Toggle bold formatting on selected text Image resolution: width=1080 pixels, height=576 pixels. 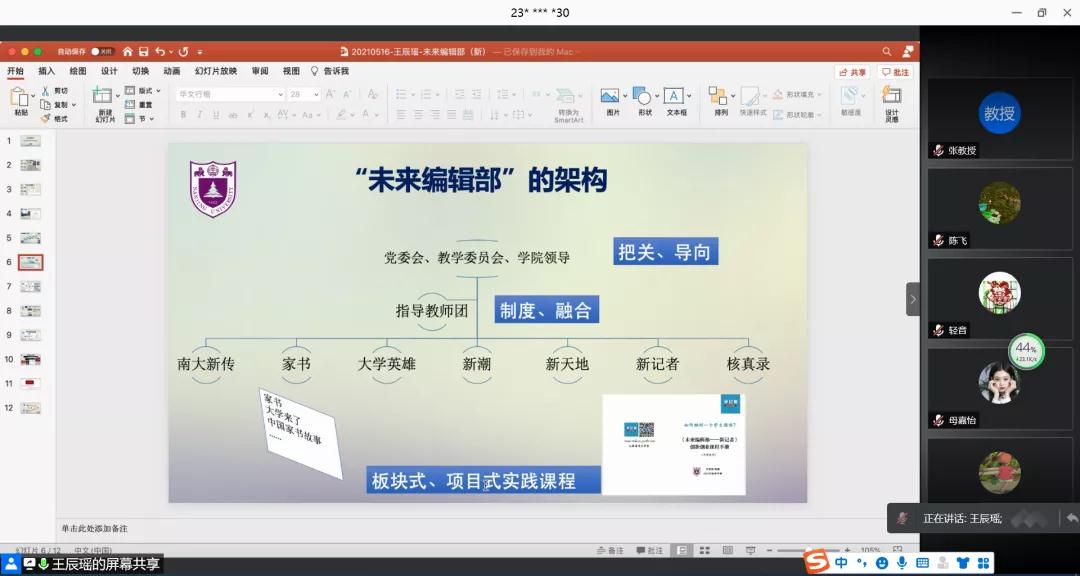coord(182,114)
